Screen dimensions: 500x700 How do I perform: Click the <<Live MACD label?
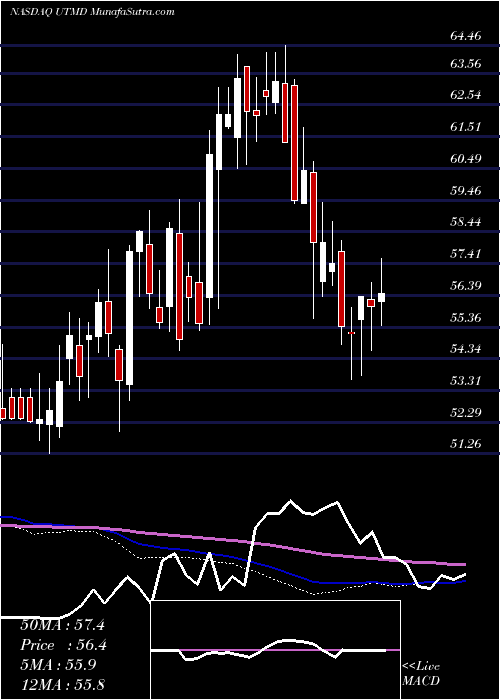(x=421, y=674)
